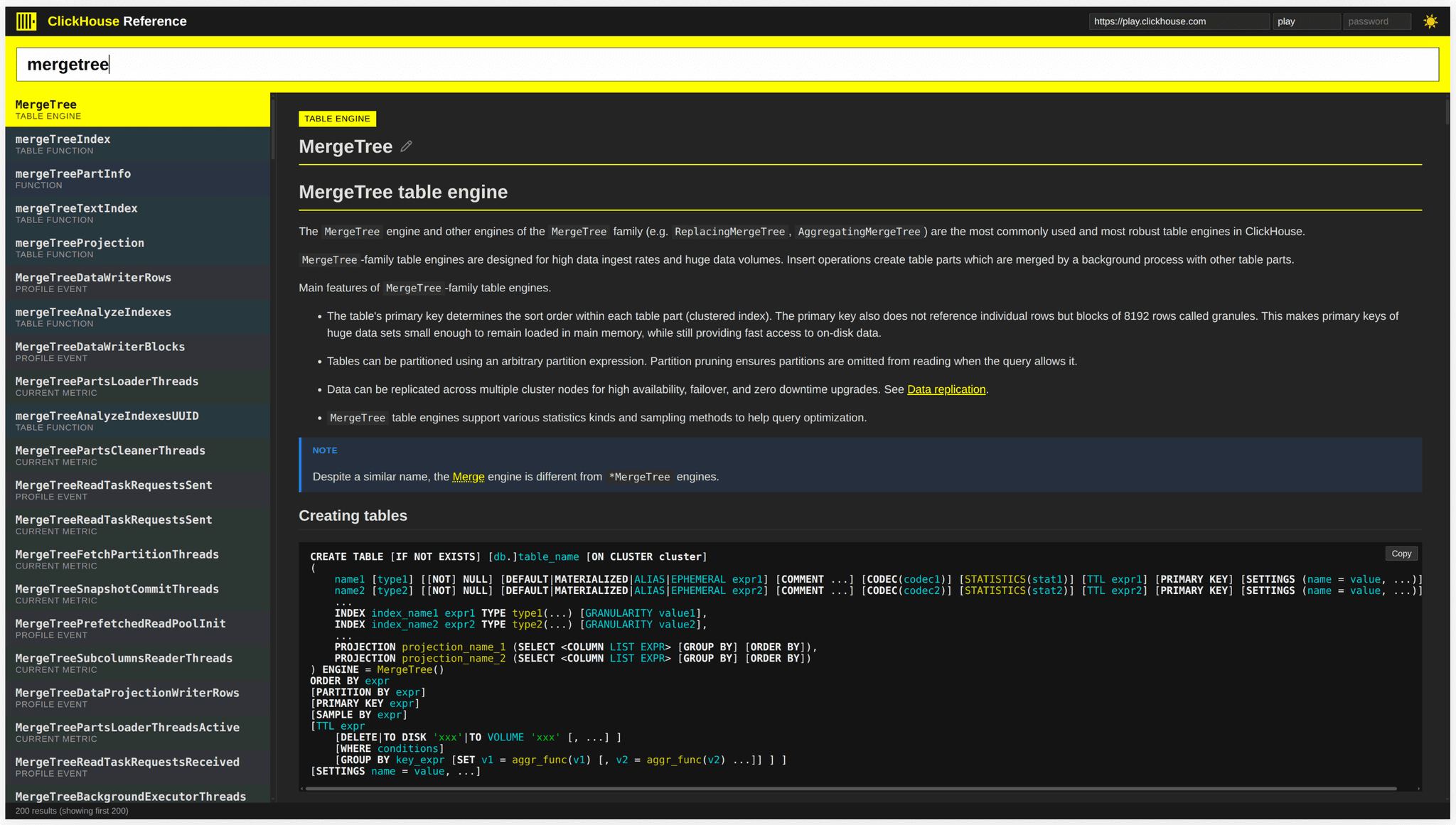The height and width of the screenshot is (825, 1456).
Task: Click AggregatingMergeTree inline code text
Action: coord(859,232)
